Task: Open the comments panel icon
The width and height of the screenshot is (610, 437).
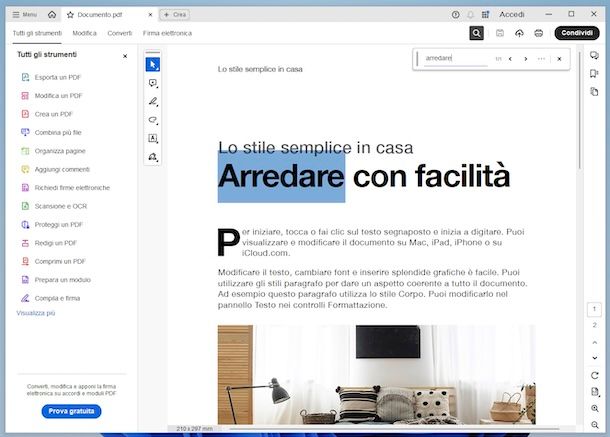Action: (594, 55)
